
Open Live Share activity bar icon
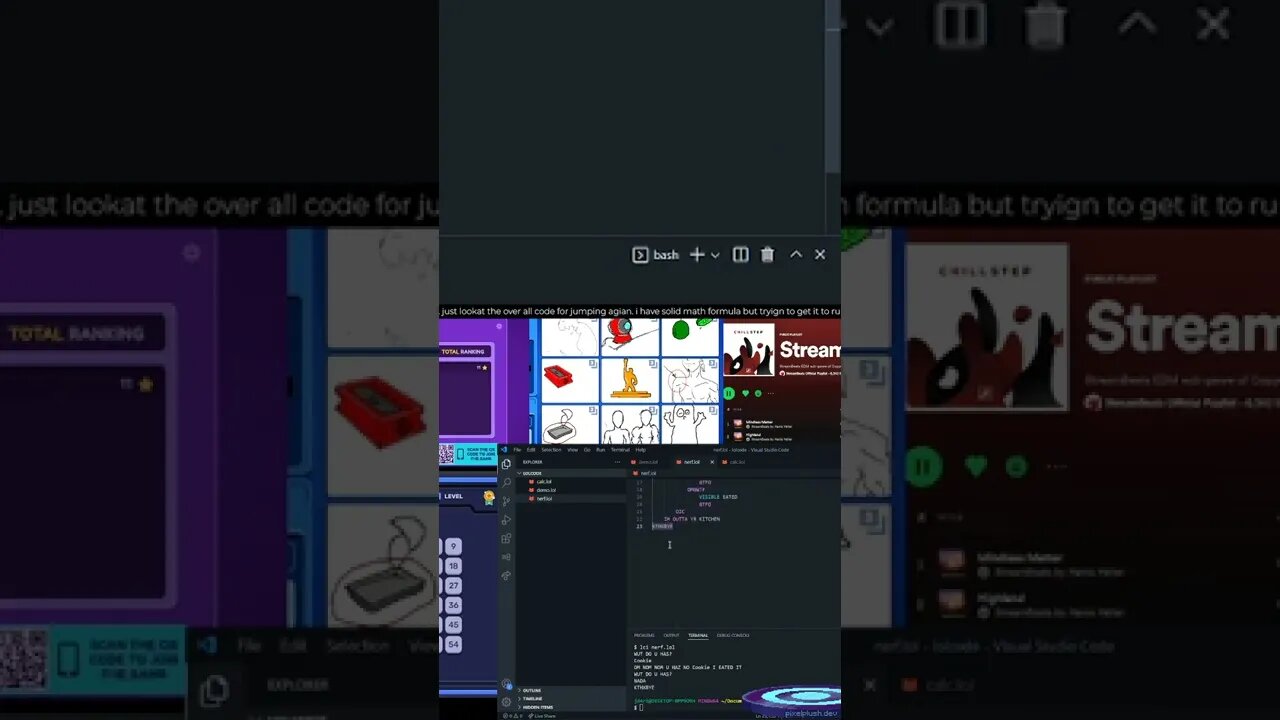point(506,575)
